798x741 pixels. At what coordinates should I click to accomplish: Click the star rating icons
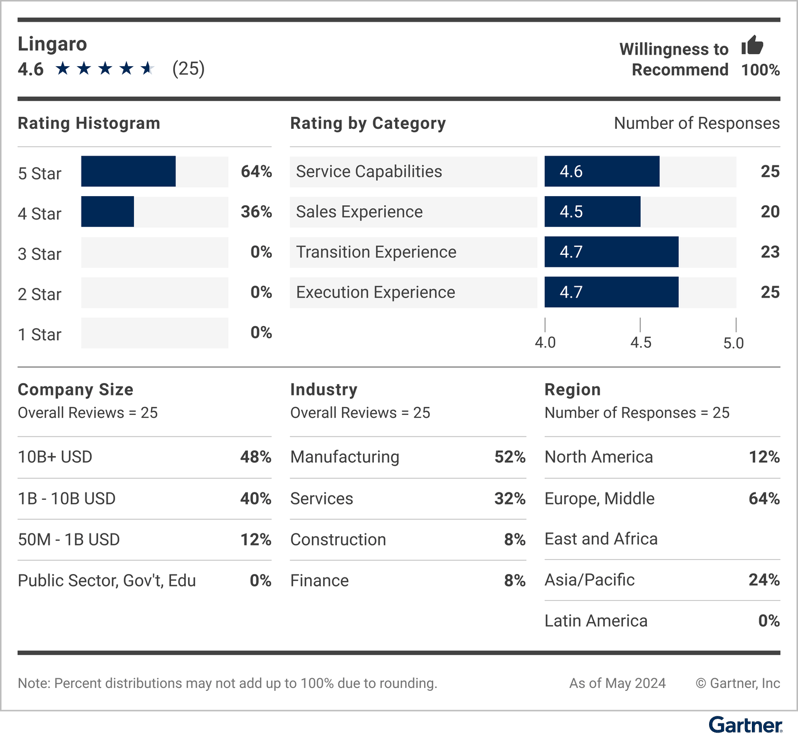point(104,69)
